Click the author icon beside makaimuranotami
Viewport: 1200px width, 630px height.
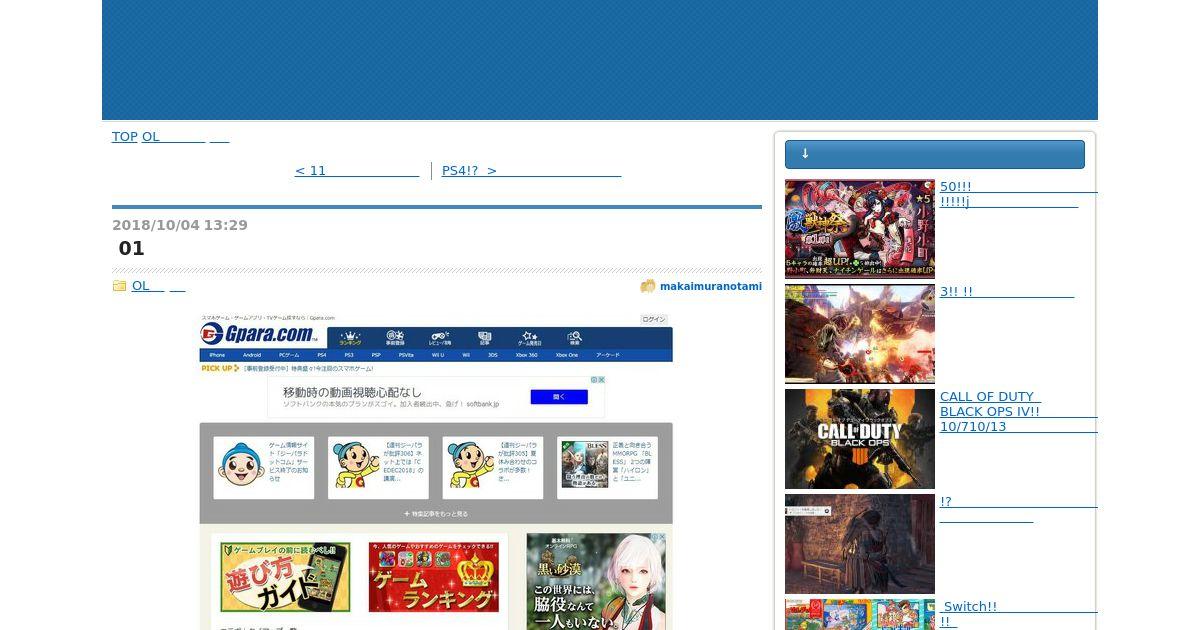[x=648, y=286]
